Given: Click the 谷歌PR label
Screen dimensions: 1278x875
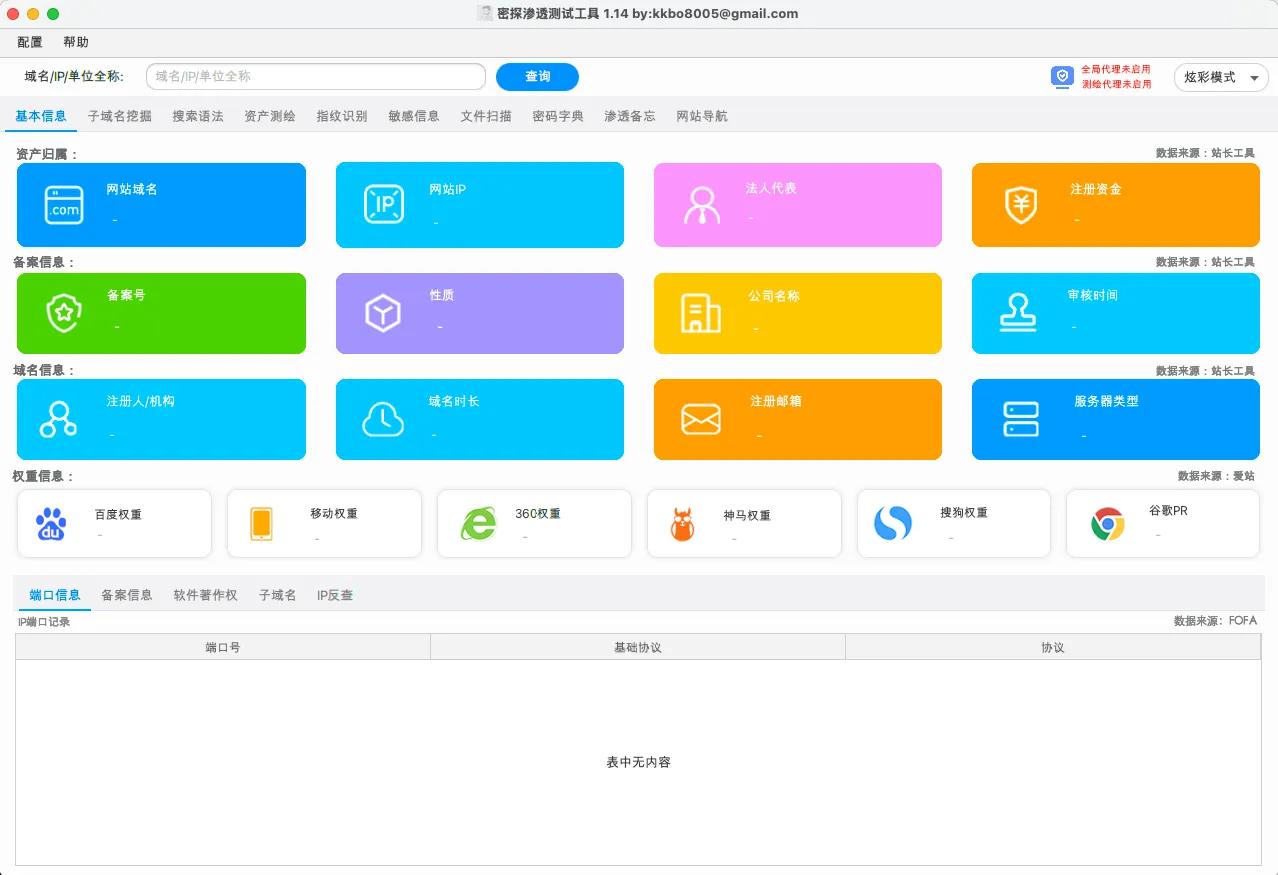Looking at the screenshot, I should [x=1168, y=511].
